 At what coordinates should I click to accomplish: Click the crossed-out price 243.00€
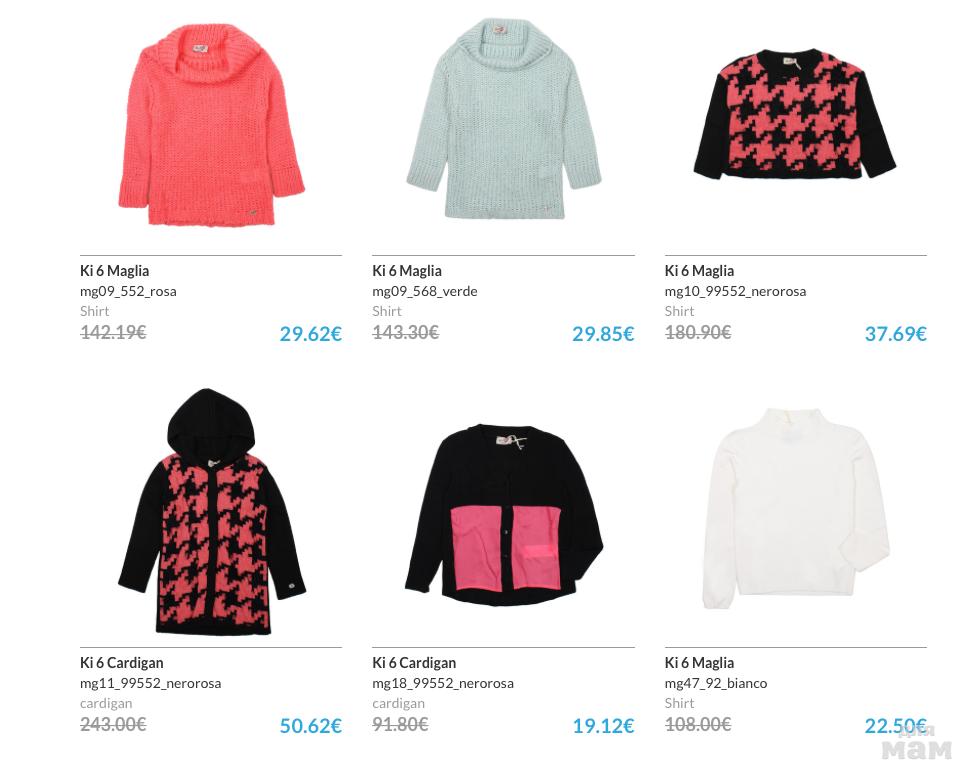(113, 724)
